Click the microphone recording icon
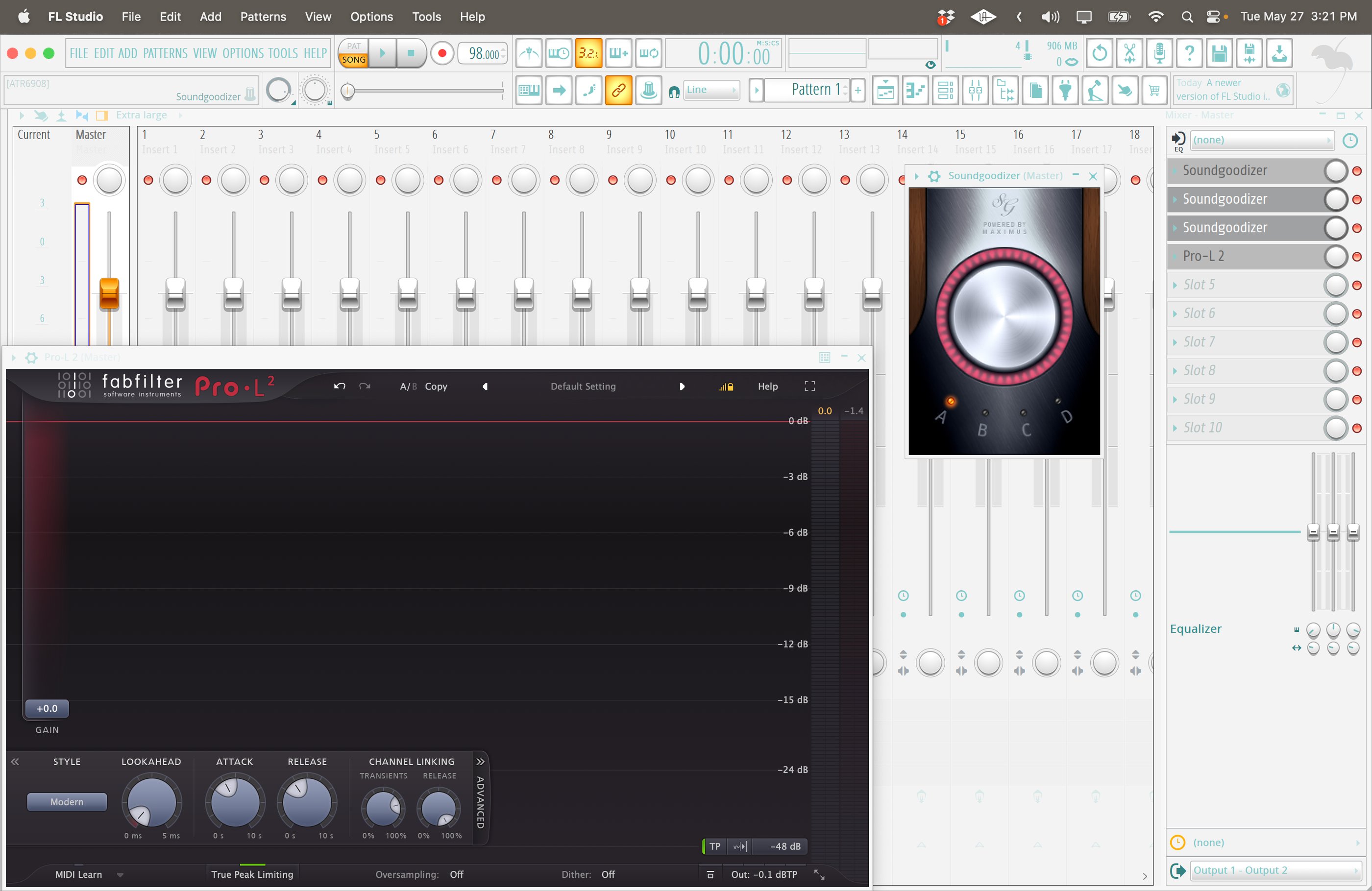This screenshot has width=1372, height=891. point(1159,53)
